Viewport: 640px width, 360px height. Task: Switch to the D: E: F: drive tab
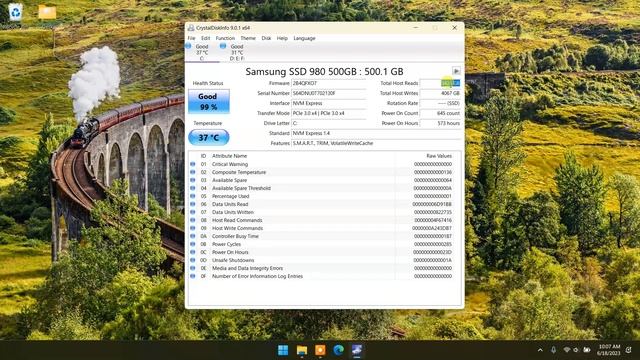(237, 52)
